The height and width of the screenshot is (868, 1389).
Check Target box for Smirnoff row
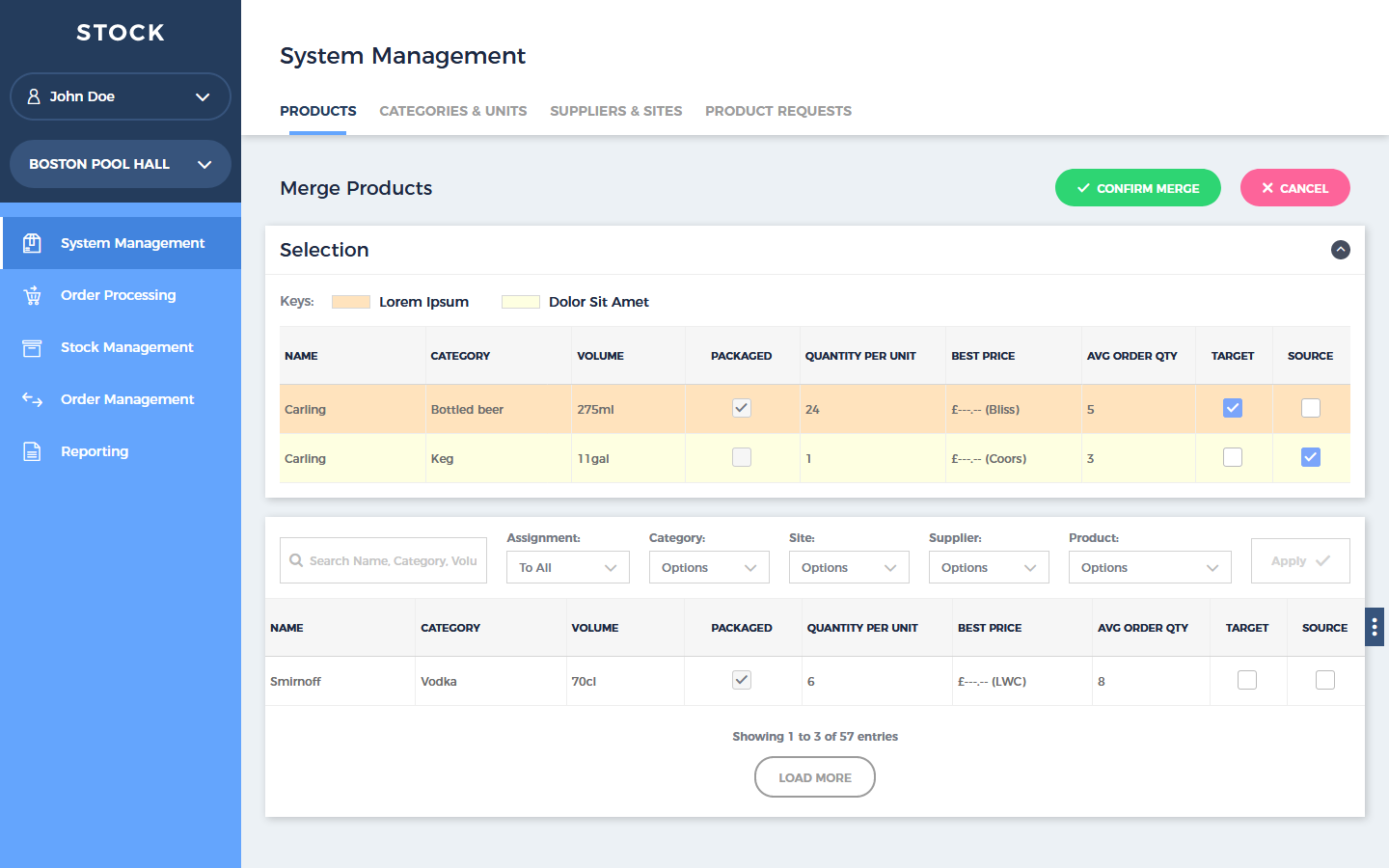click(x=1247, y=680)
